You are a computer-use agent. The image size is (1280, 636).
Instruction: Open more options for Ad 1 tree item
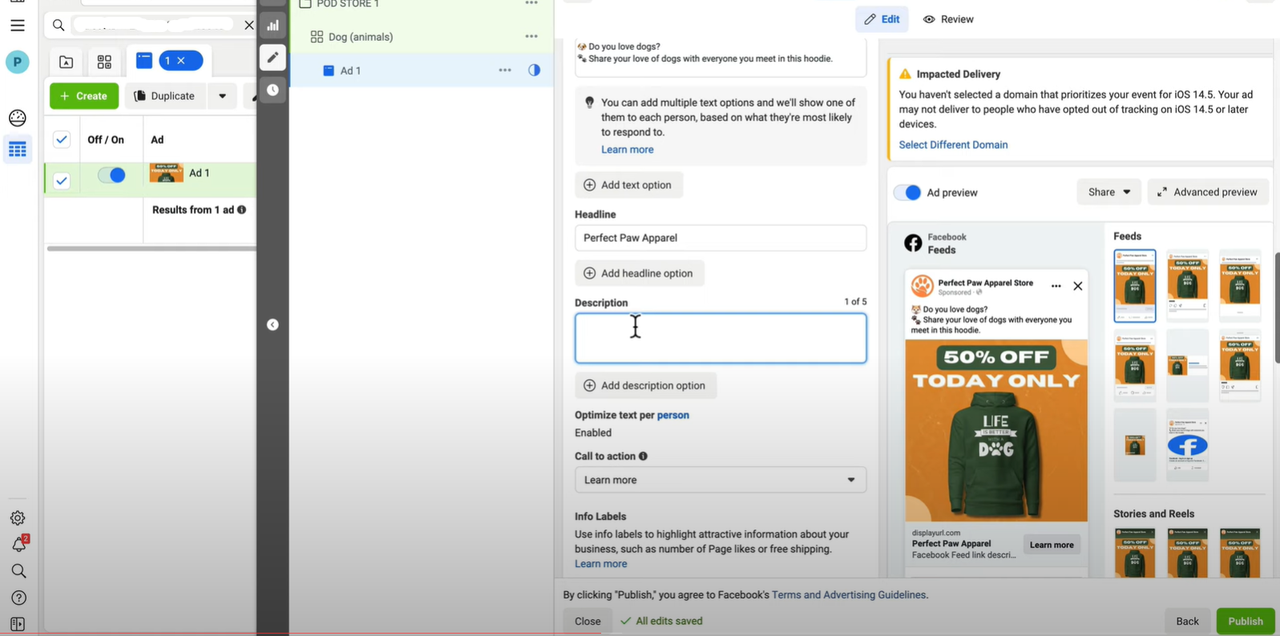click(505, 70)
